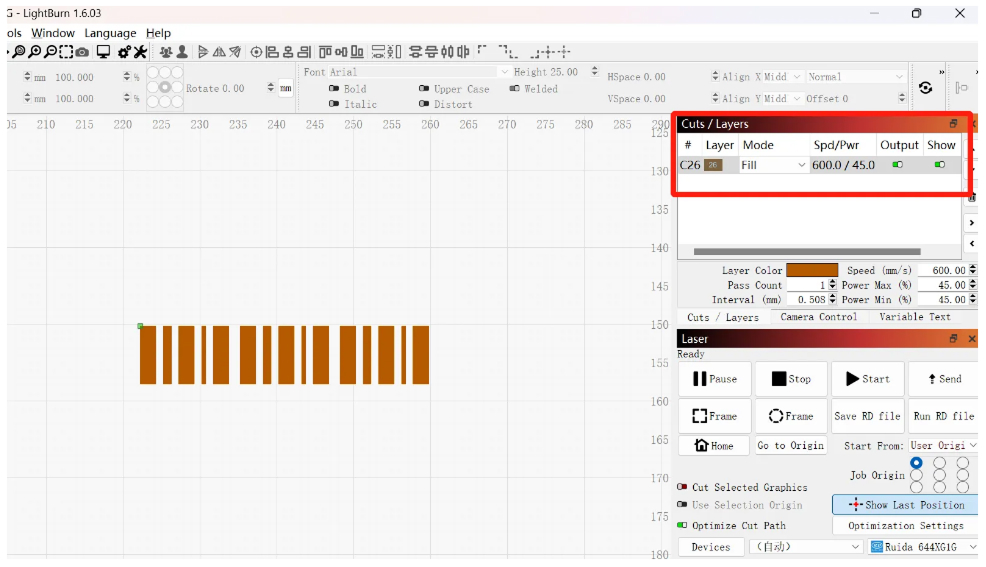
Task: Switch to the Camera Control tab
Action: pyautogui.click(x=819, y=317)
